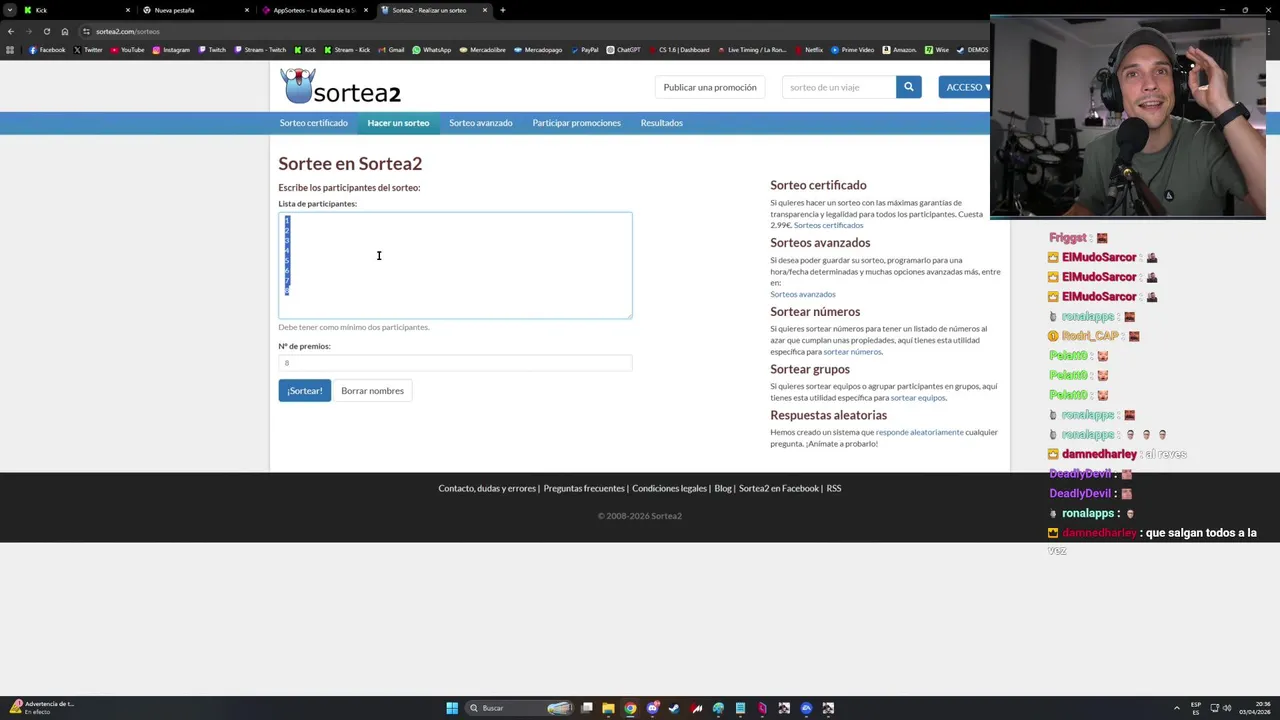Click Publicar una promoción button

710,87
